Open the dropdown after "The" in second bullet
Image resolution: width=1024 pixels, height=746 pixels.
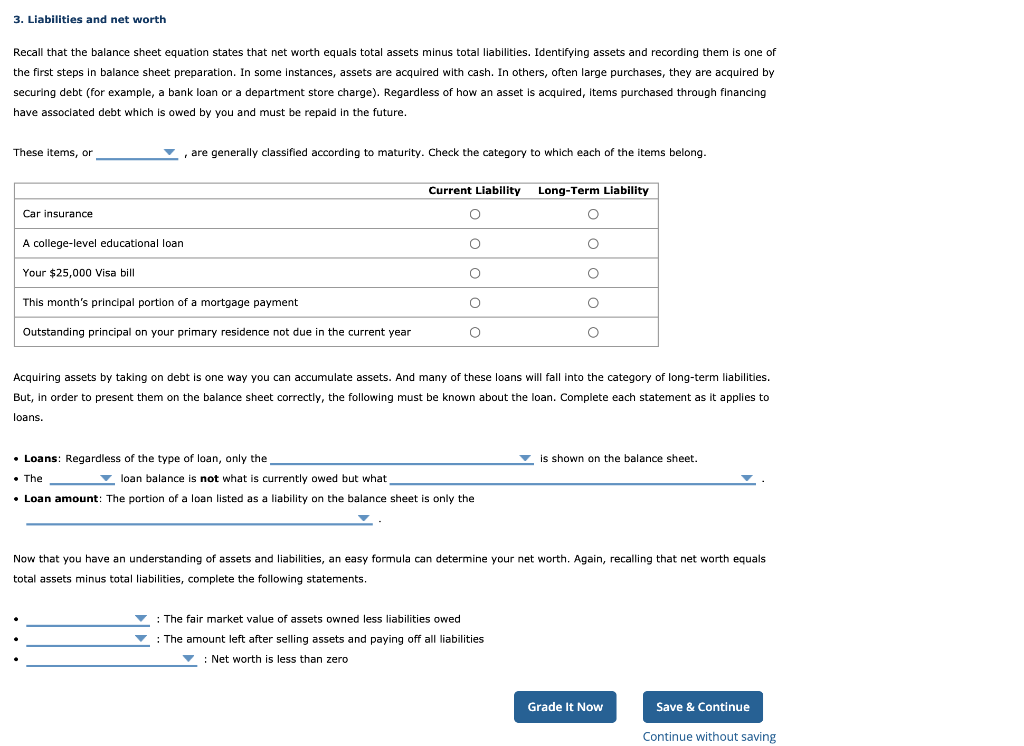[x=106, y=478]
